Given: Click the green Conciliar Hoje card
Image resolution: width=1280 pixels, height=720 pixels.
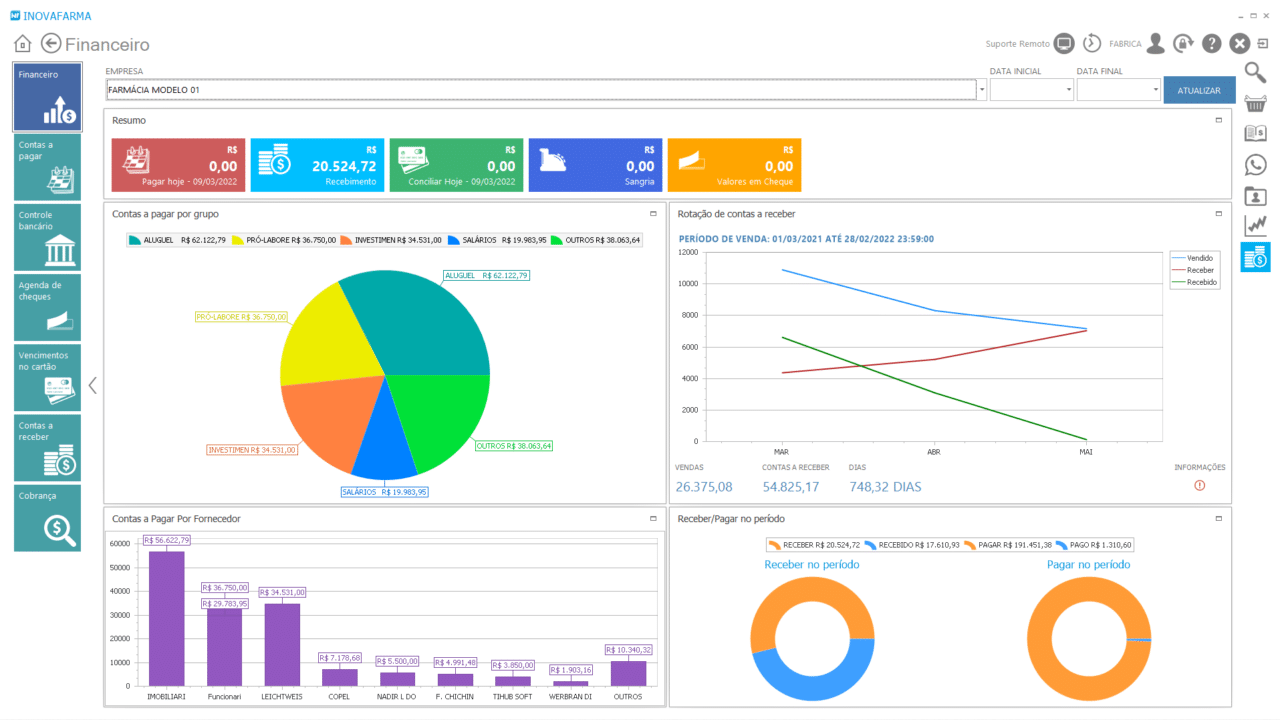Looking at the screenshot, I should point(455,165).
